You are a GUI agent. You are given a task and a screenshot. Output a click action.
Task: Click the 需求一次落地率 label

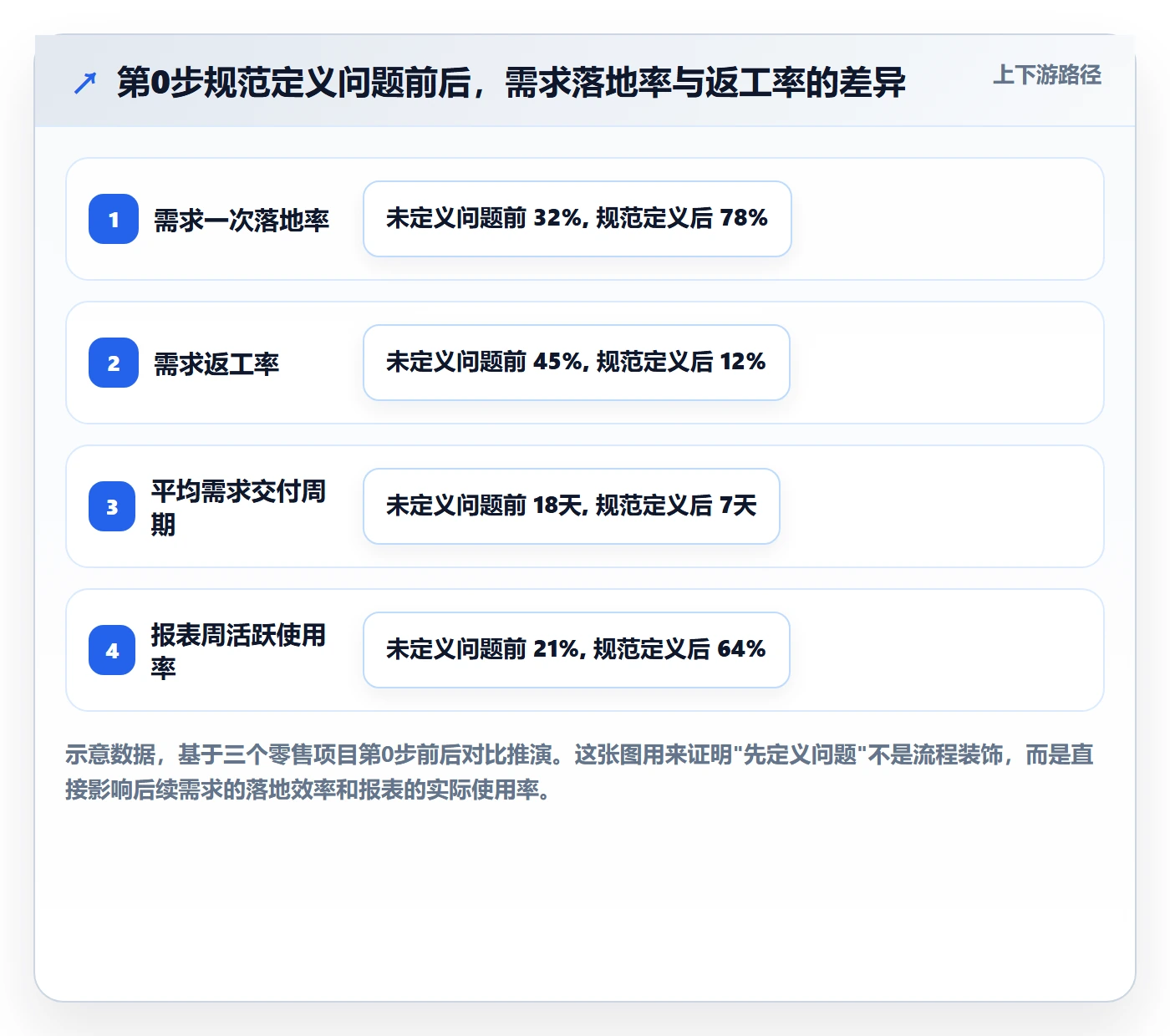(242, 220)
